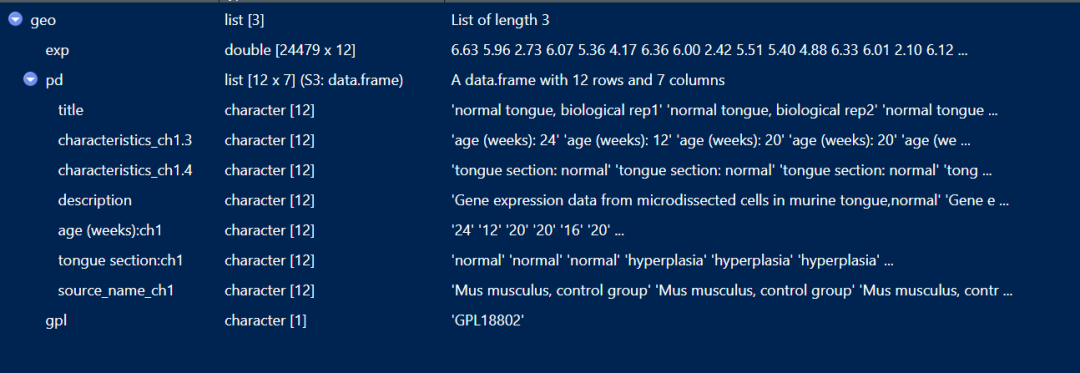
Task: Click the double [24479 x 12] type
Action: click(290, 51)
